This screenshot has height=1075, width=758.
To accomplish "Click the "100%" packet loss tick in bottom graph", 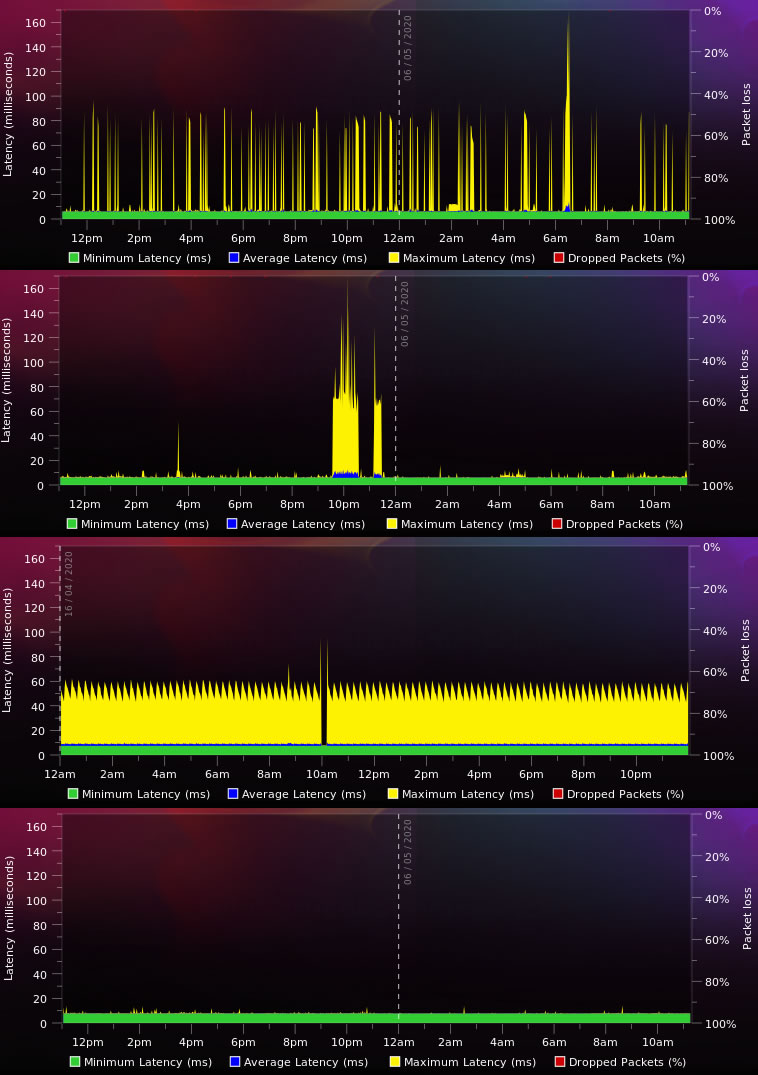I will tap(720, 1024).
